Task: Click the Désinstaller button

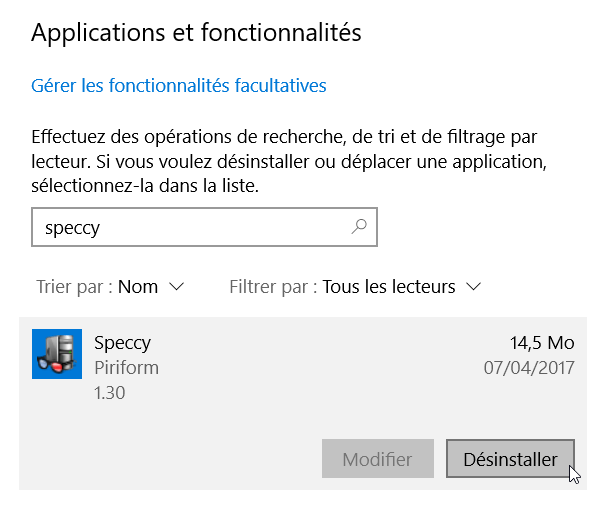Action: pos(510,459)
